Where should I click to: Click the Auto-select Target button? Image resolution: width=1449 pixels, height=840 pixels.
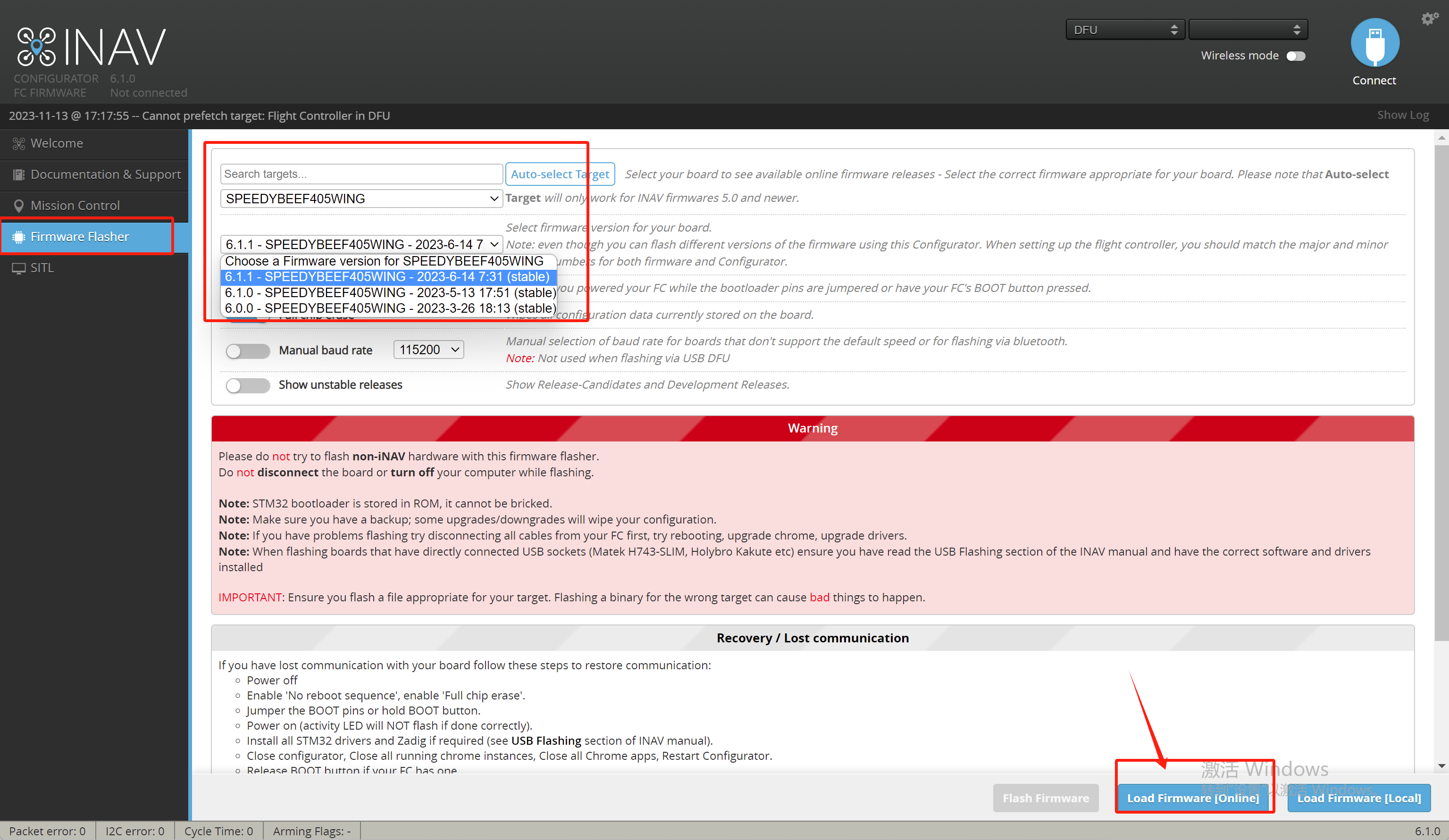coord(560,174)
